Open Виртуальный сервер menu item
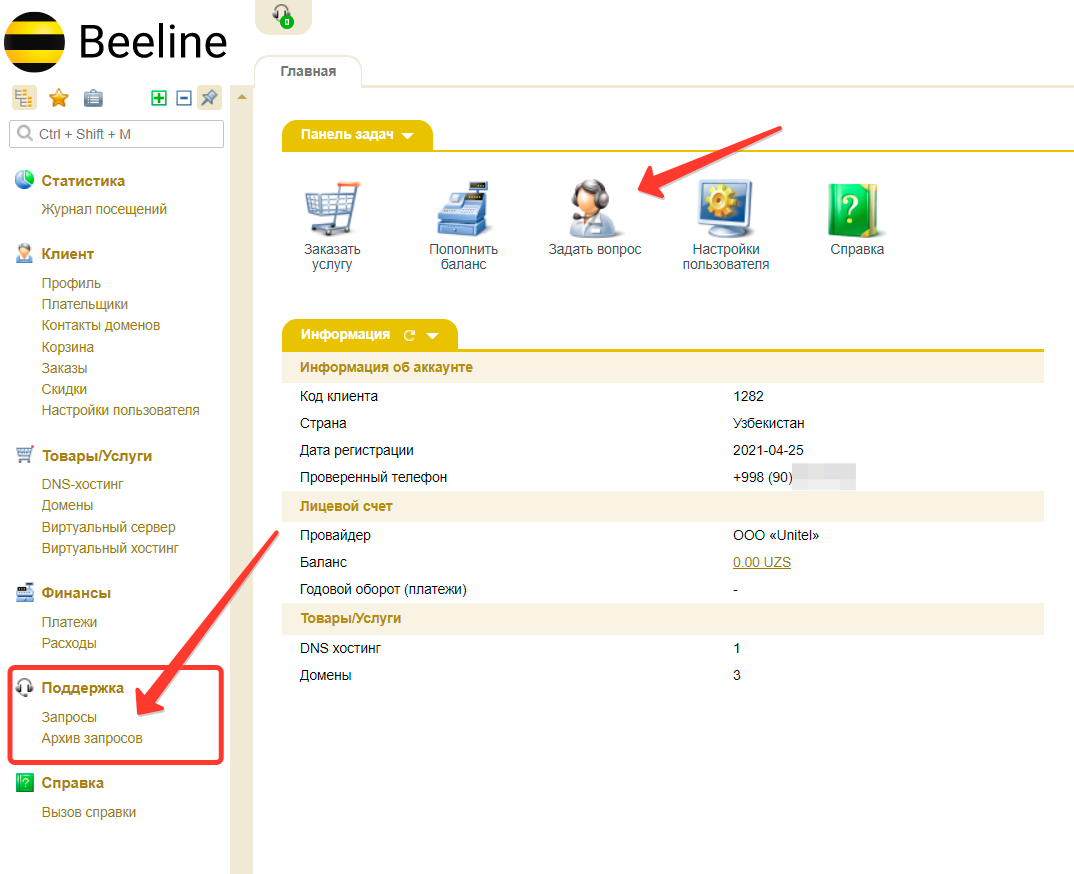Viewport: 1074px width, 874px height. pos(108,527)
